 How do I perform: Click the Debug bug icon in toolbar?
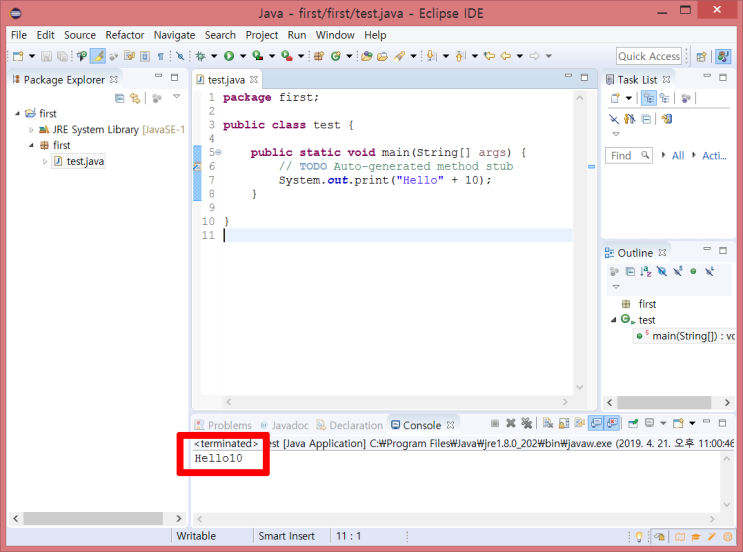point(200,57)
